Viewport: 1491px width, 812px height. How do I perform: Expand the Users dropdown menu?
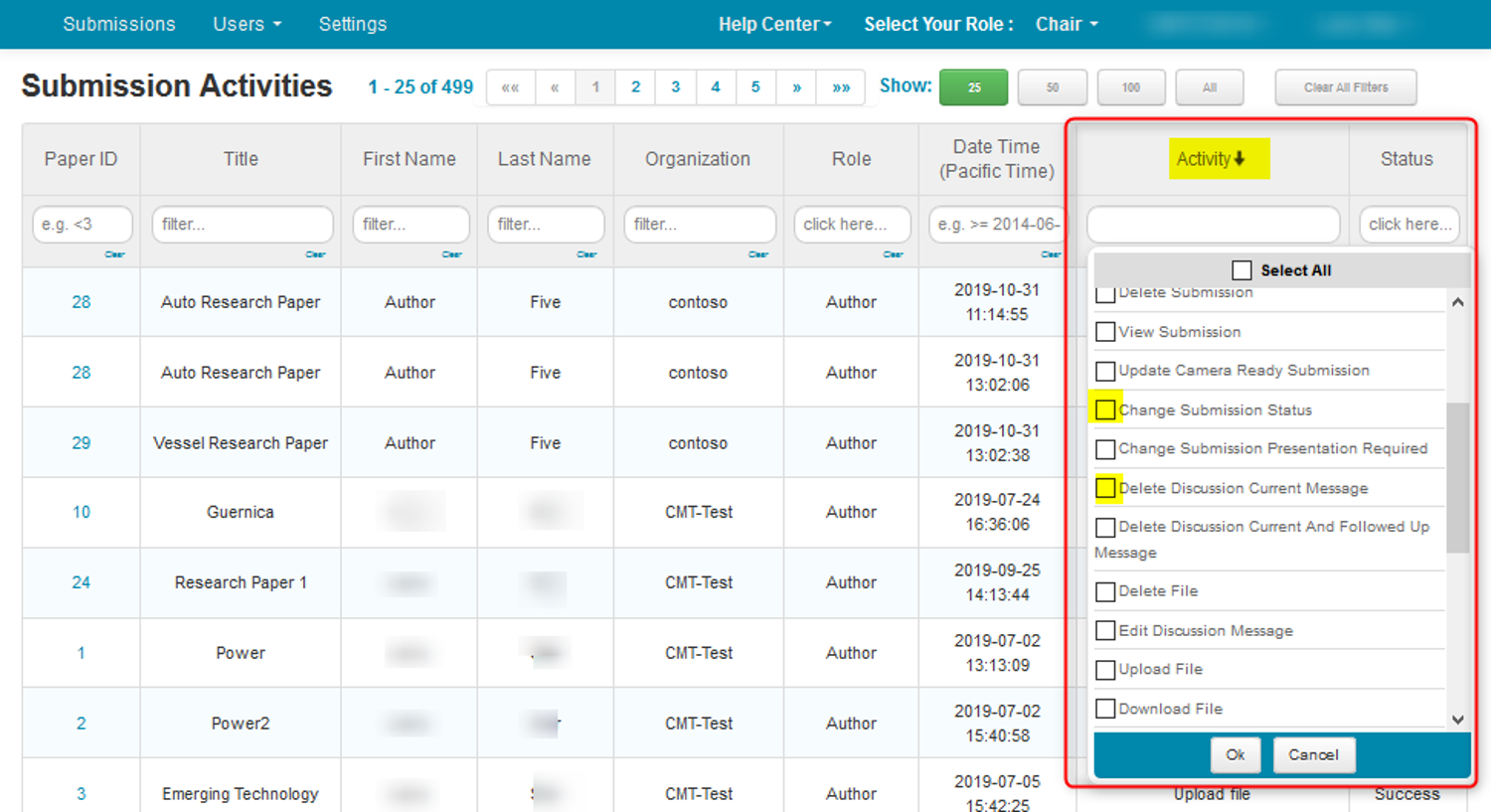247,24
